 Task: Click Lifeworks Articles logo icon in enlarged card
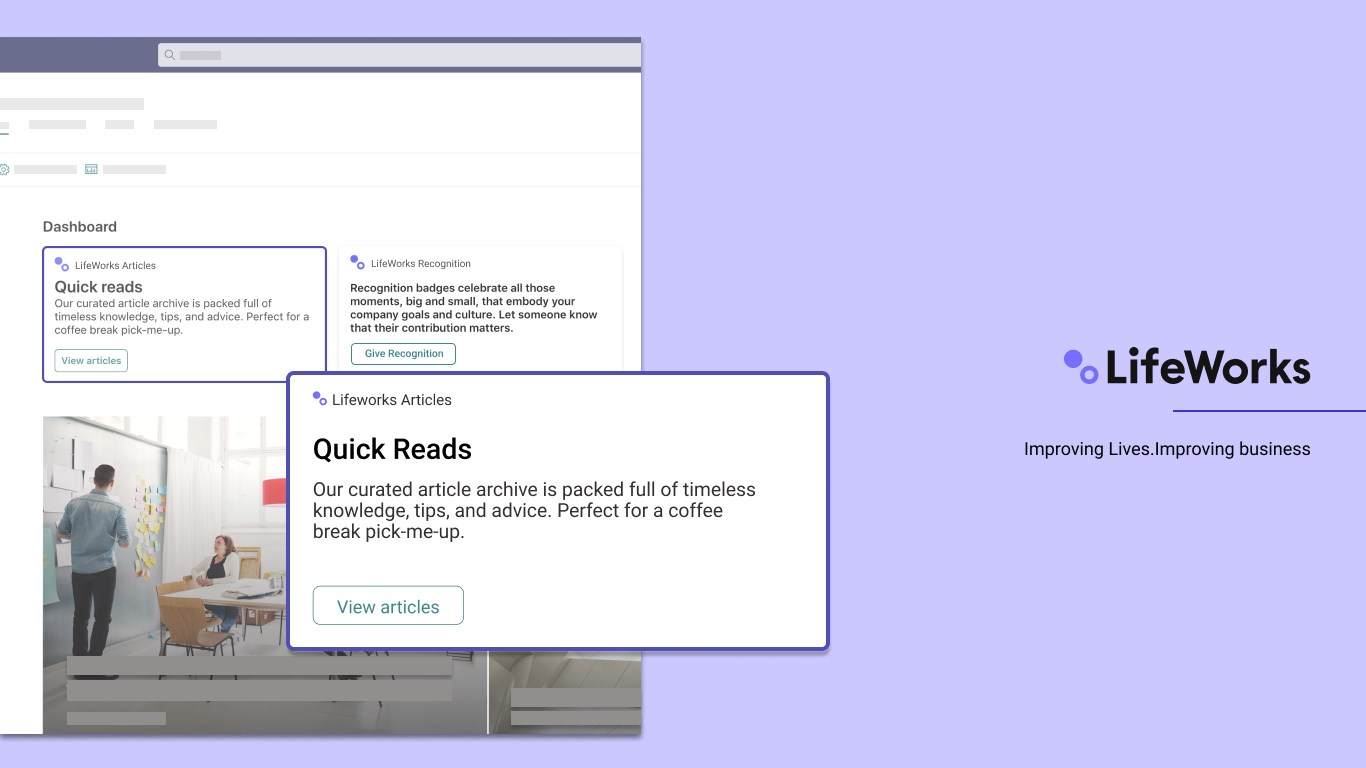(x=320, y=398)
